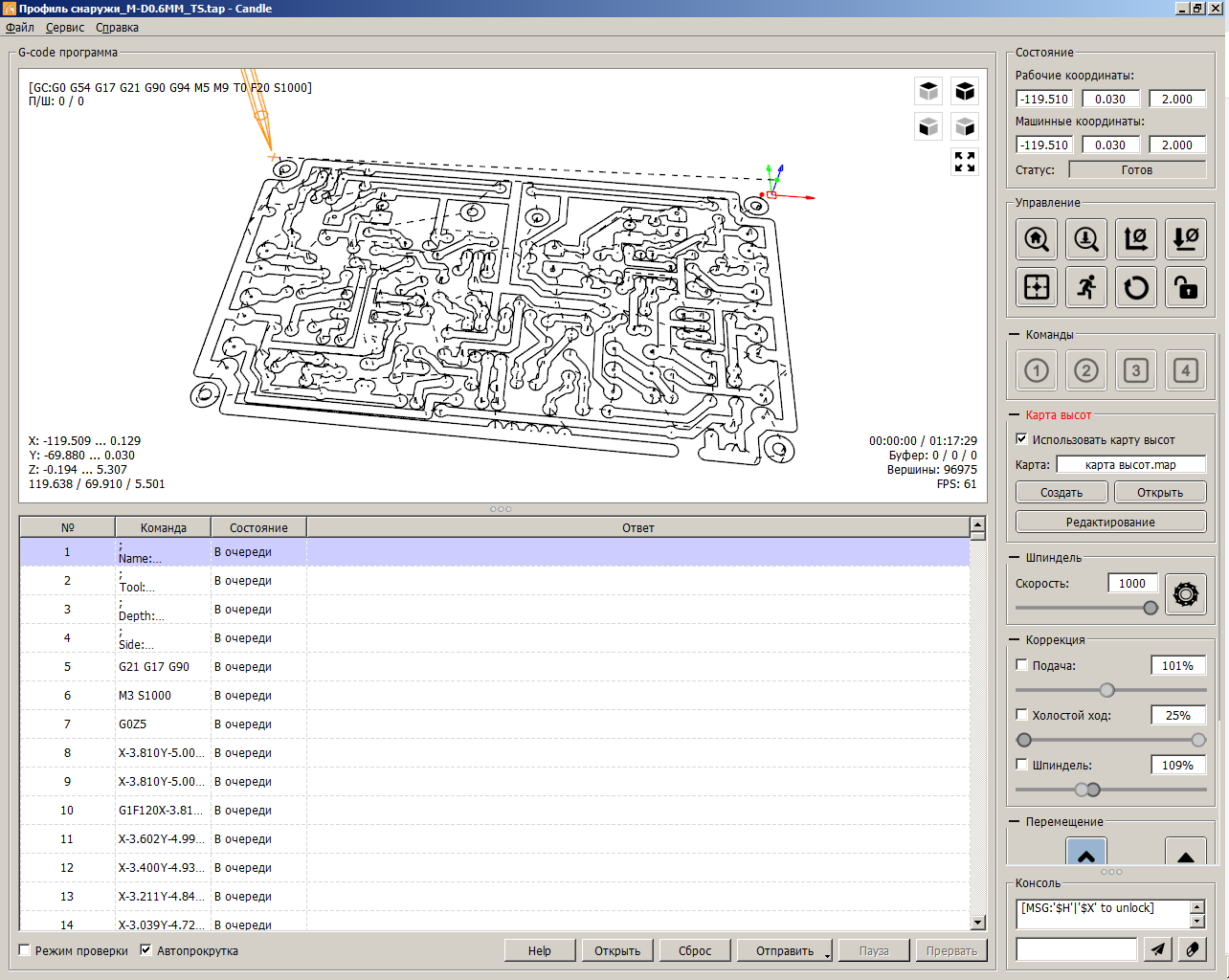Zero the Z axis coordinate

click(1186, 238)
